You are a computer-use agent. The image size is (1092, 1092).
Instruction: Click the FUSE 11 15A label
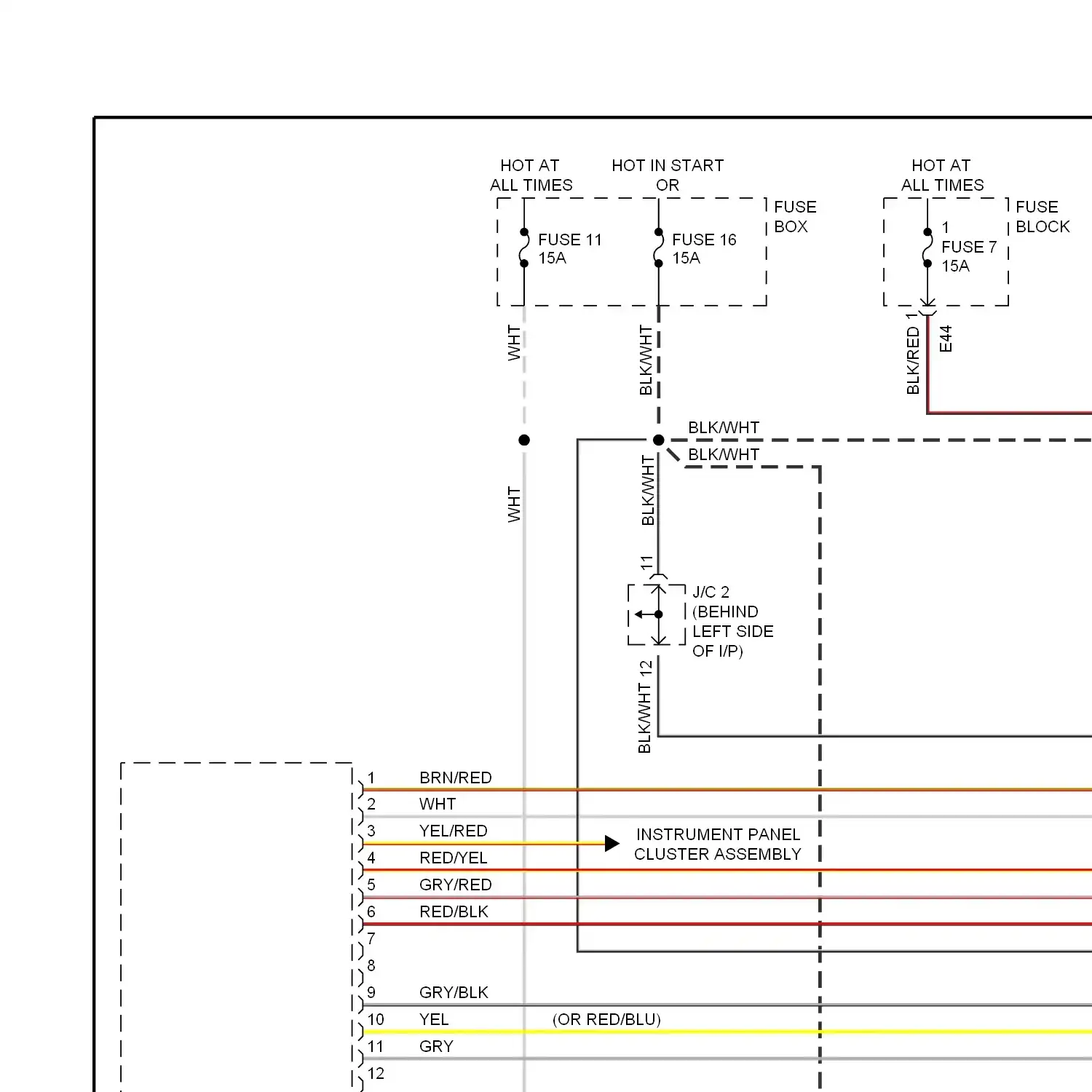(569, 249)
